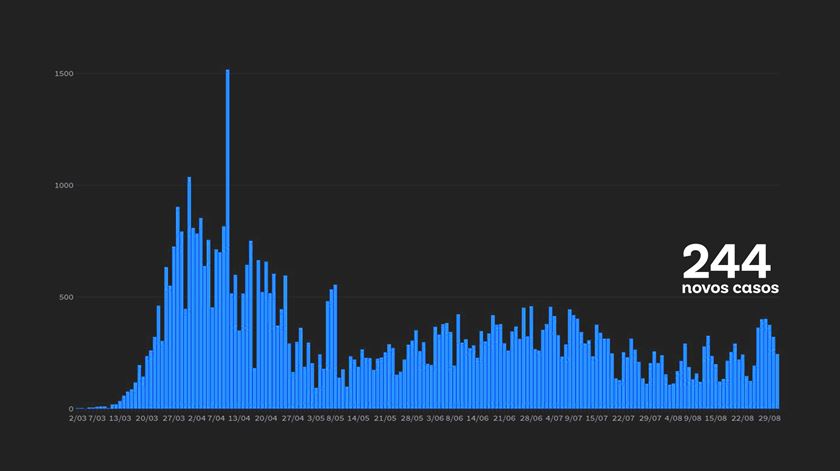
Task: Click the 14/06 date label
Action: [x=477, y=418]
